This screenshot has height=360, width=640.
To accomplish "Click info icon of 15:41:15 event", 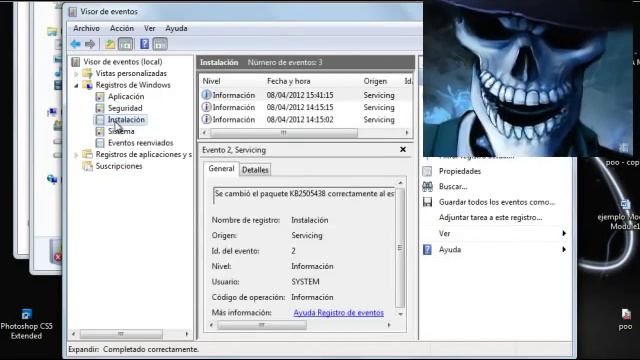I will click(207, 95).
